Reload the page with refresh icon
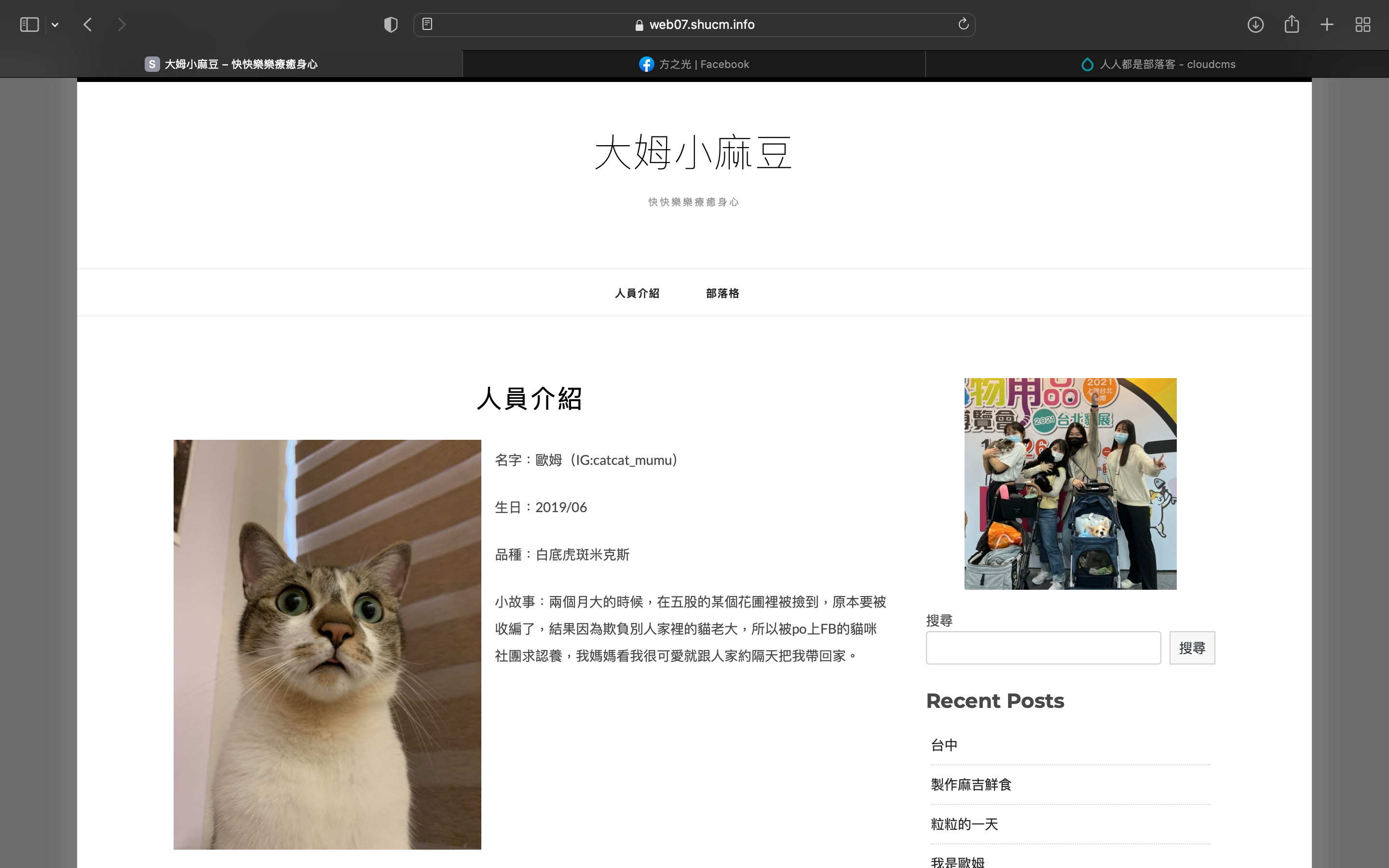 click(963, 24)
